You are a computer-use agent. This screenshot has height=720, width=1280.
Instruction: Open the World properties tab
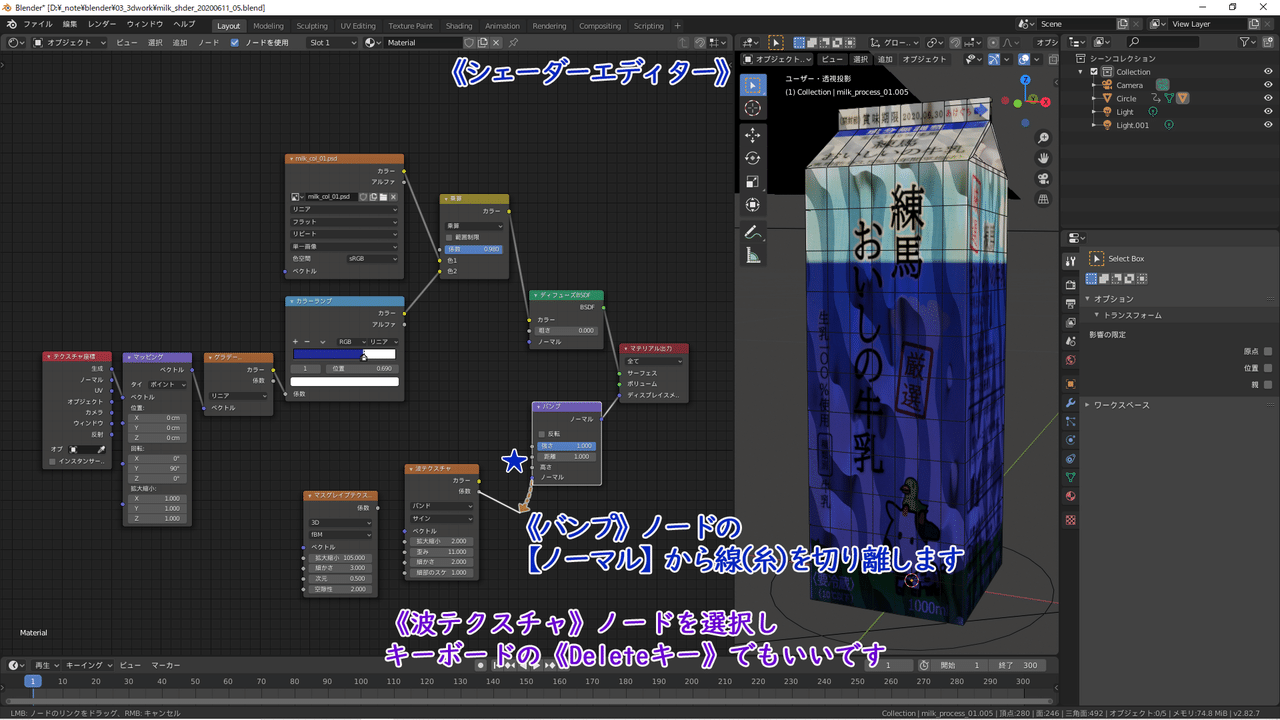coord(1071,361)
